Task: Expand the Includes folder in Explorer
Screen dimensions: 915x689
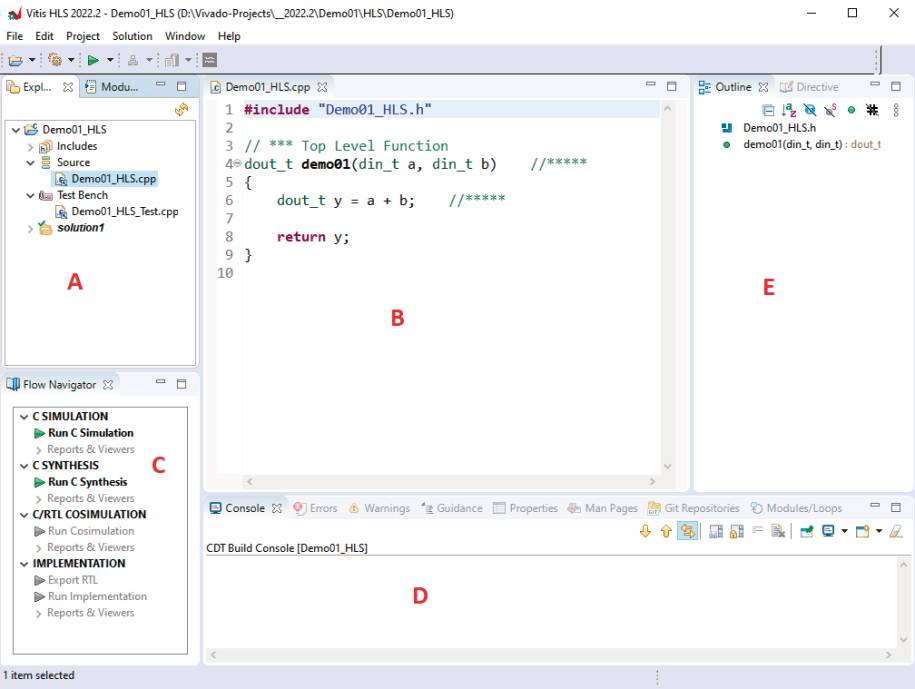Action: [30, 146]
